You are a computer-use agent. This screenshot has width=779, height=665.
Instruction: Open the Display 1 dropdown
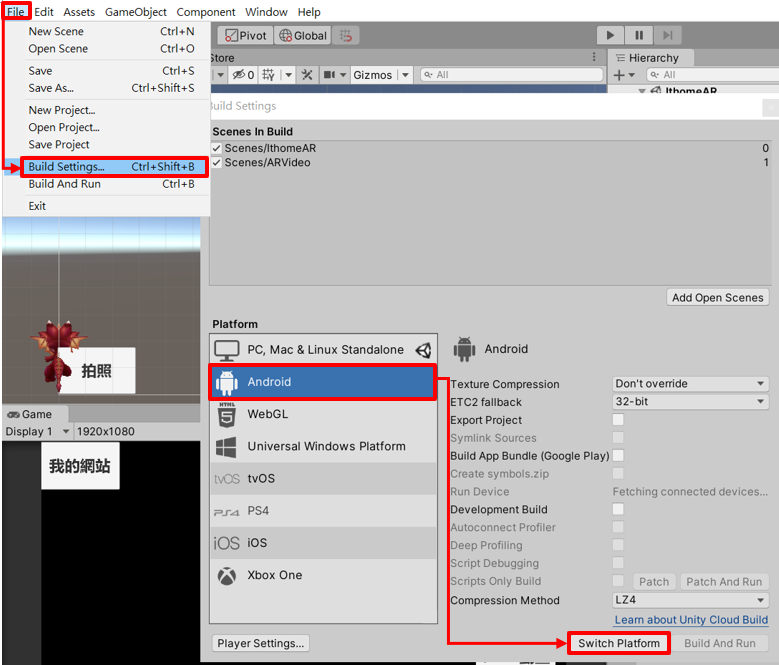coord(38,431)
